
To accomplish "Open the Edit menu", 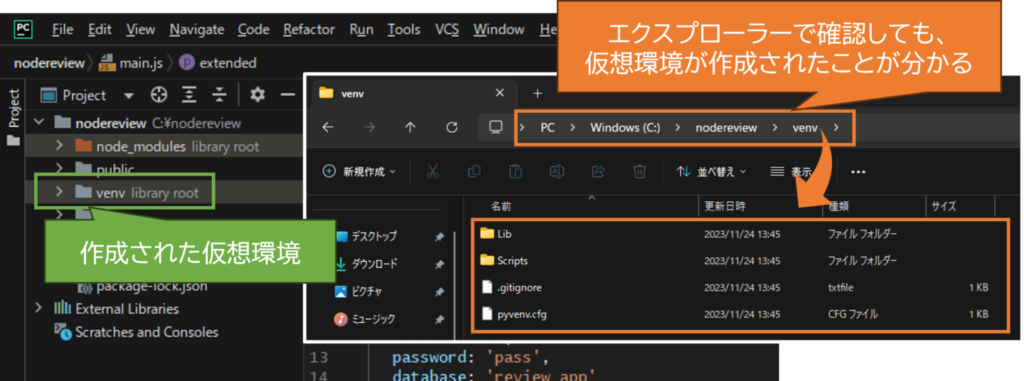I will 100,29.
